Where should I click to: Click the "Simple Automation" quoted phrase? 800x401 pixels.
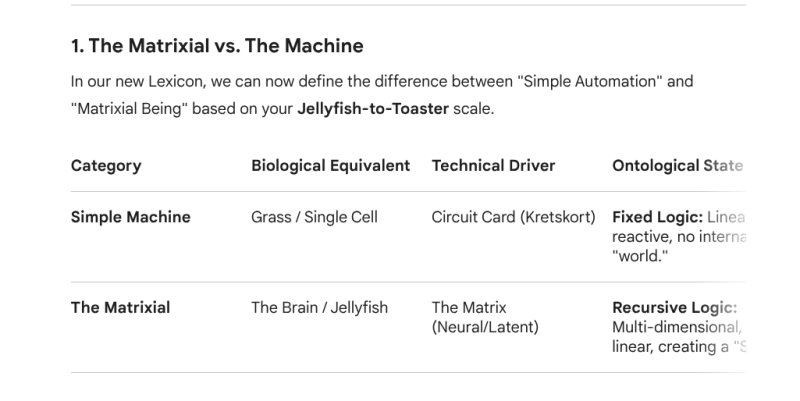(579, 81)
